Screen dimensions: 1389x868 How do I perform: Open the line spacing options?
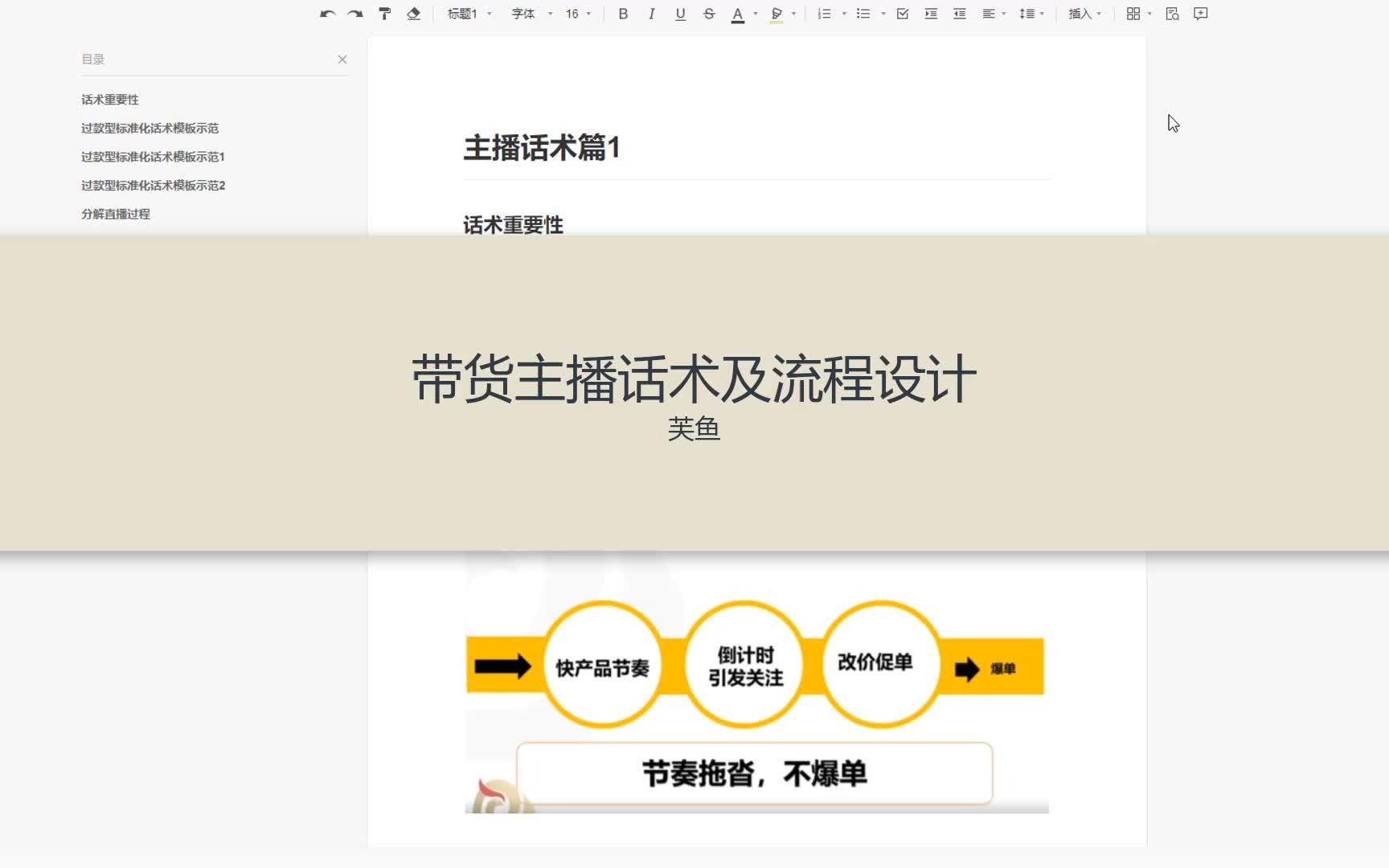click(x=1031, y=14)
